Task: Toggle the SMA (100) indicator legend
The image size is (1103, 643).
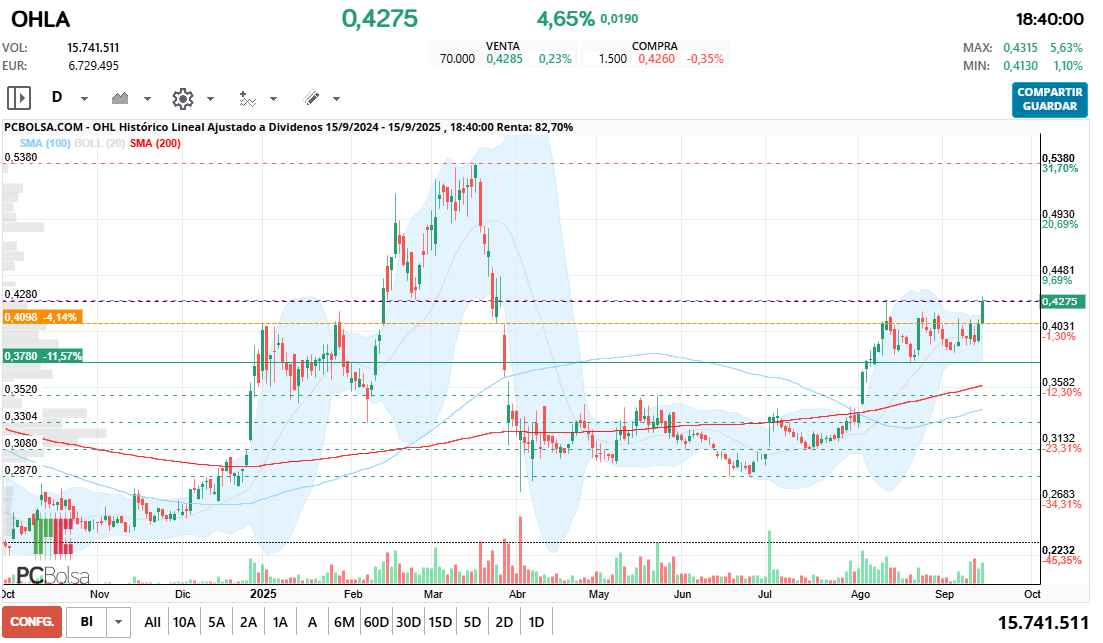Action: point(45,144)
